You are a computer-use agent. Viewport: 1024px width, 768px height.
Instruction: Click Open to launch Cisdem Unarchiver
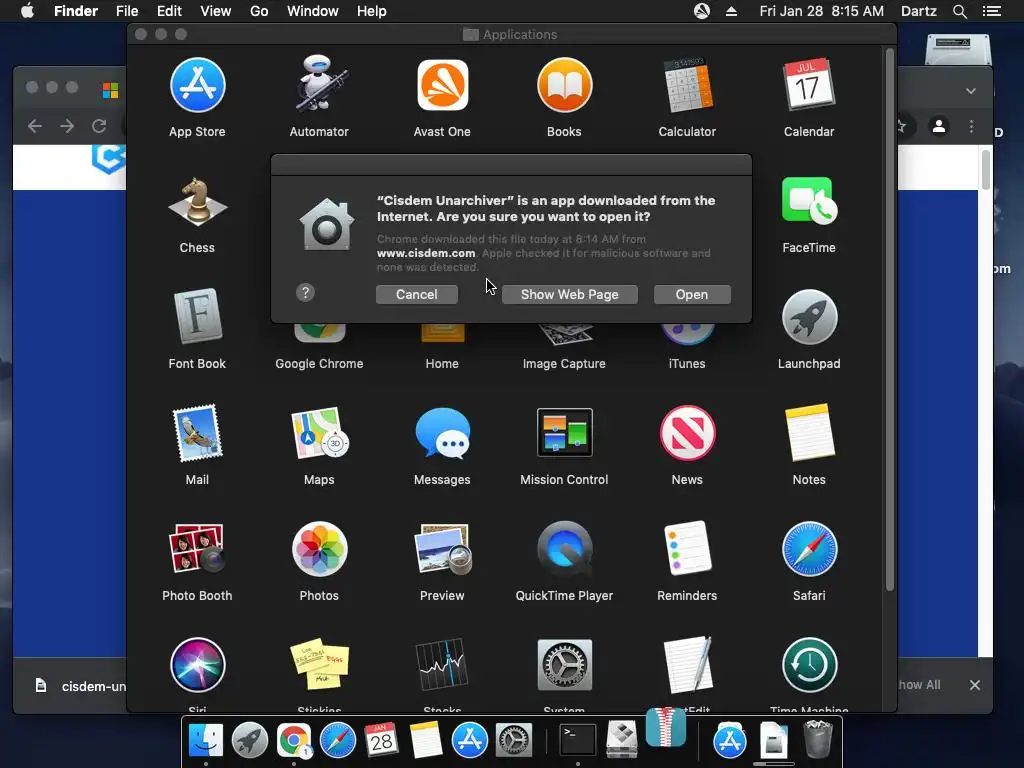(x=692, y=295)
